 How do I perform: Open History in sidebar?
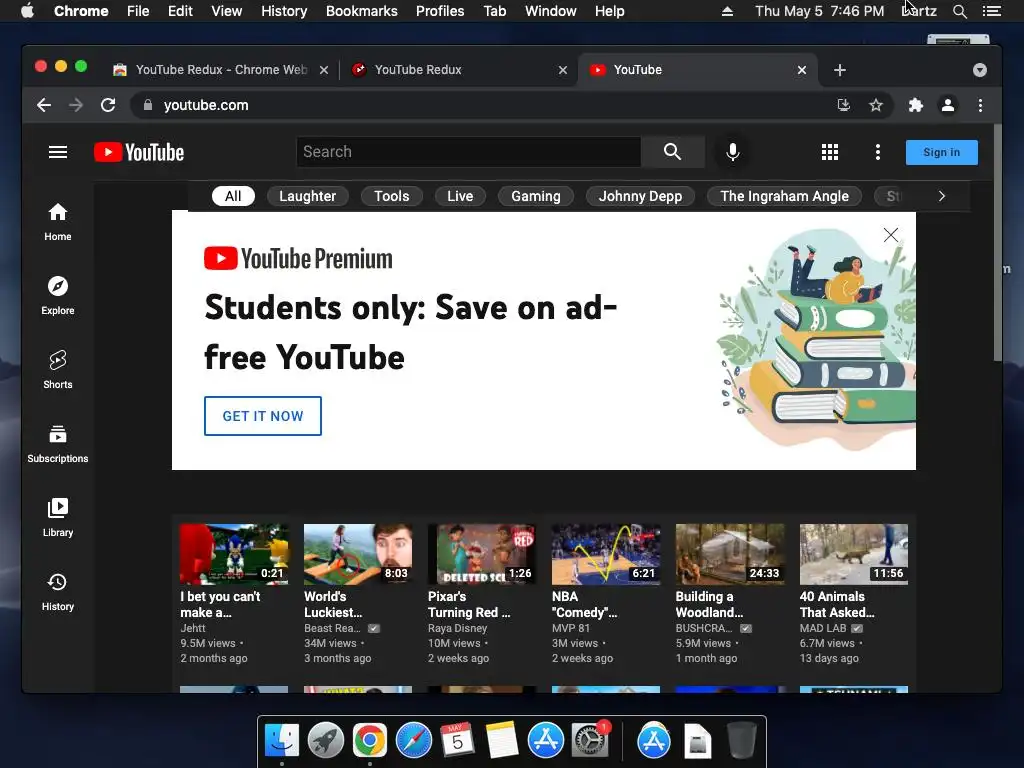[57, 592]
